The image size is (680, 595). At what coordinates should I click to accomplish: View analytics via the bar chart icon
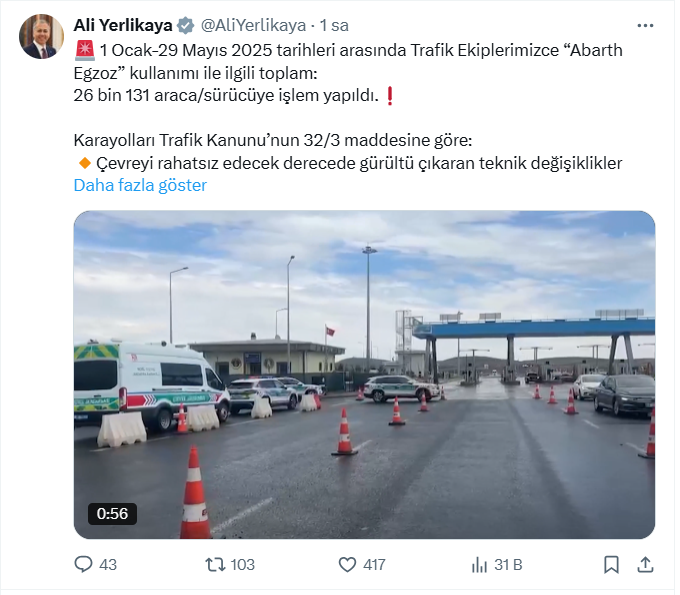[x=479, y=565]
